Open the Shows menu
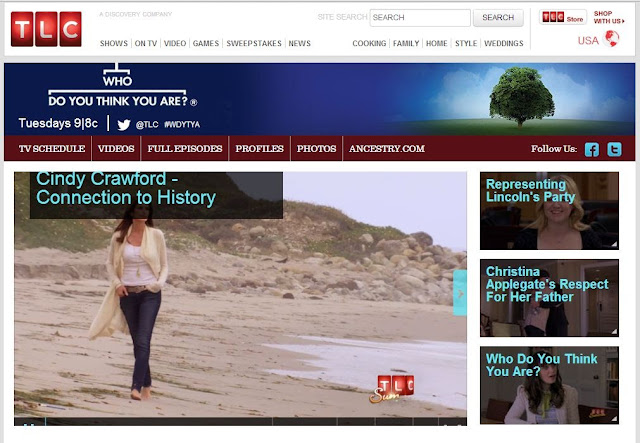Viewport: 640px width, 443px height. pyautogui.click(x=114, y=43)
